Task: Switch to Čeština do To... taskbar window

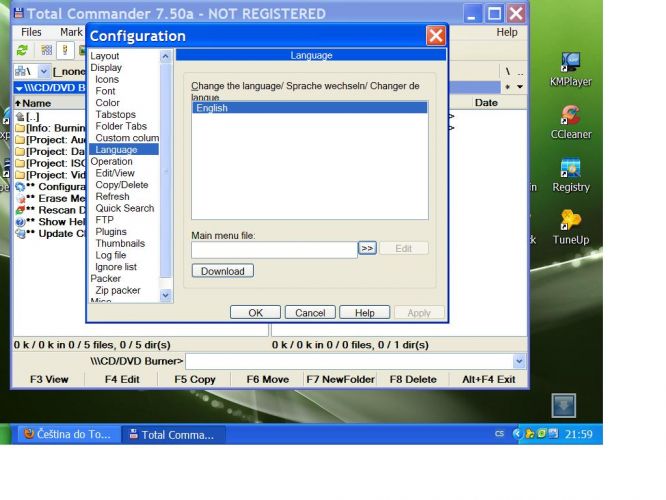Action: coord(68,434)
